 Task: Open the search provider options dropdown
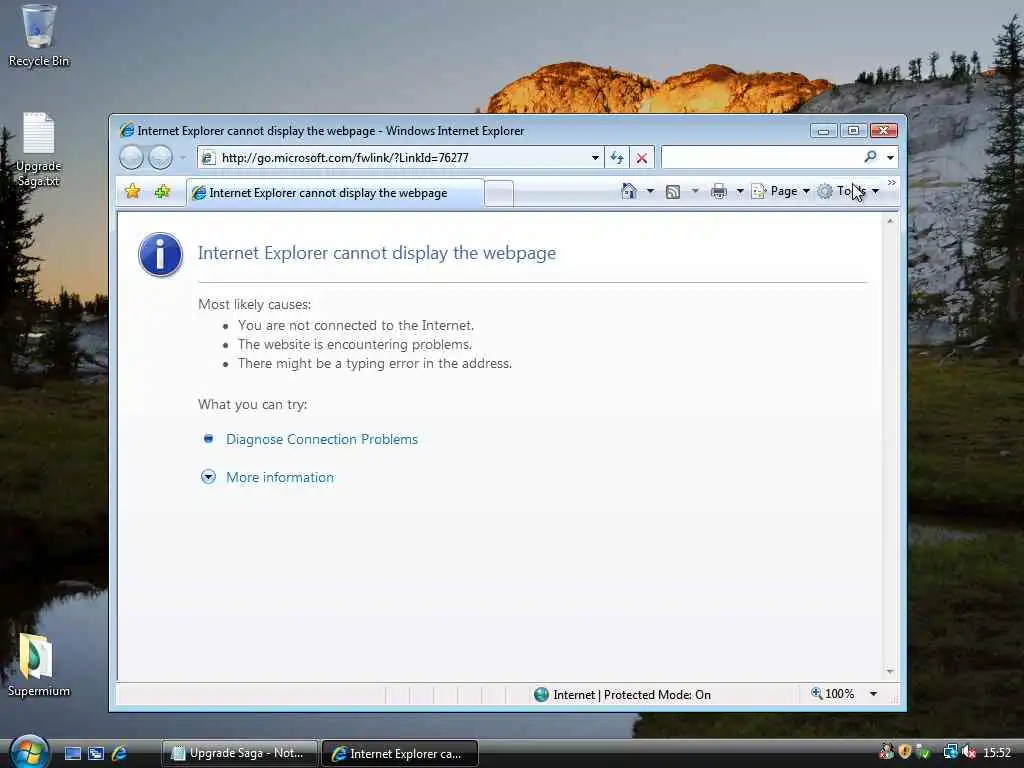click(x=890, y=157)
